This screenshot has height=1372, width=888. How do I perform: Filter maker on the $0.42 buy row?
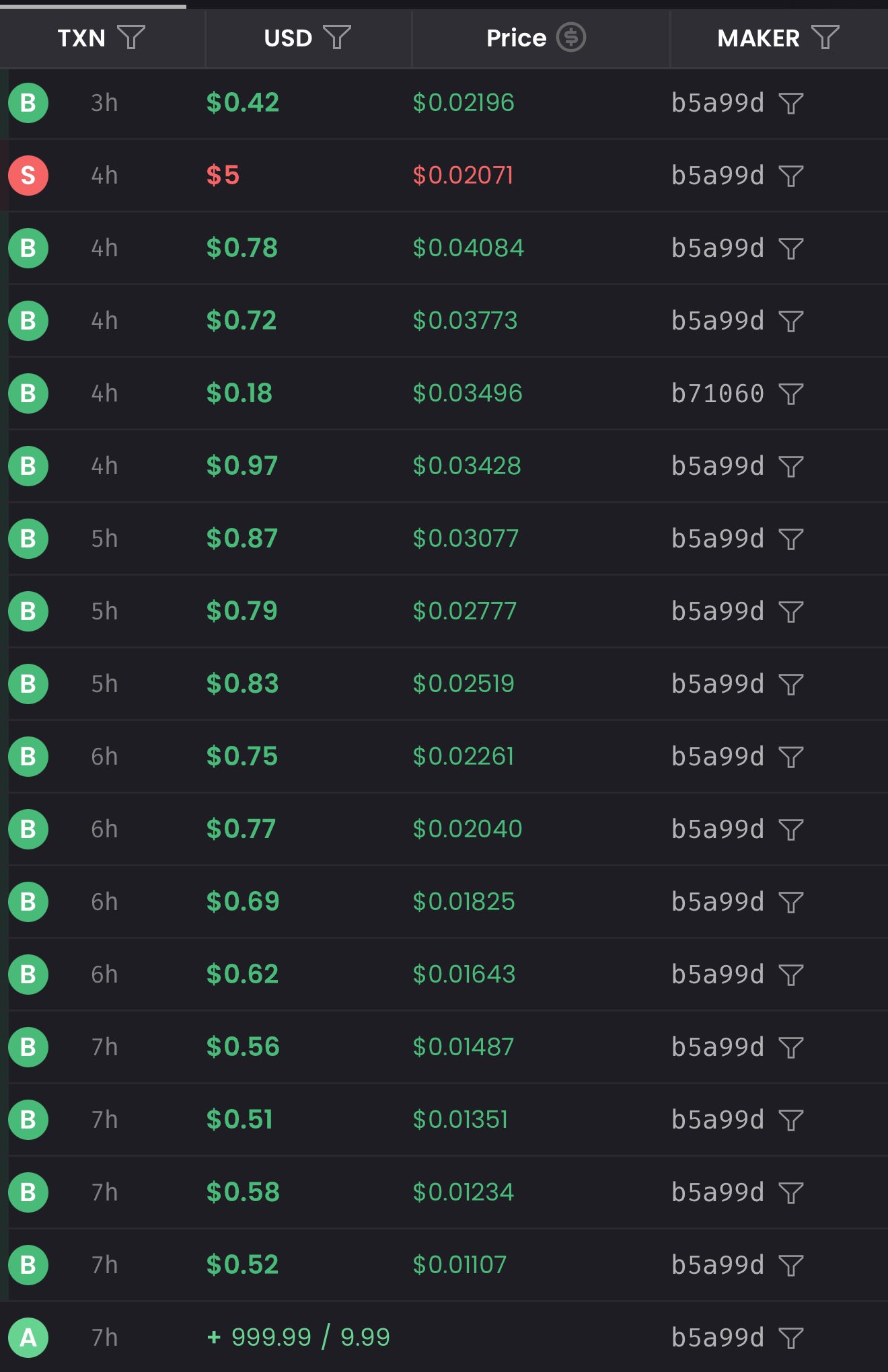[x=791, y=103]
